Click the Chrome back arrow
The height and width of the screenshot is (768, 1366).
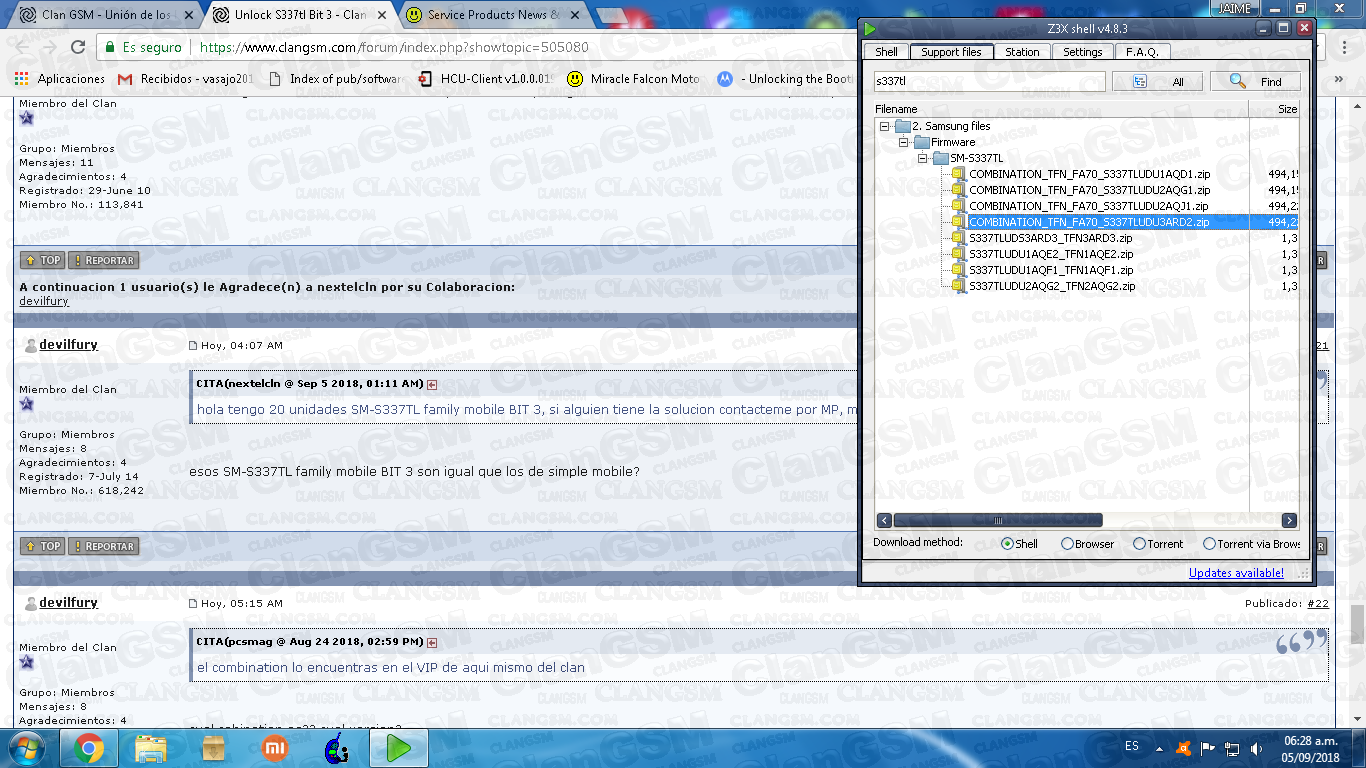(22, 47)
